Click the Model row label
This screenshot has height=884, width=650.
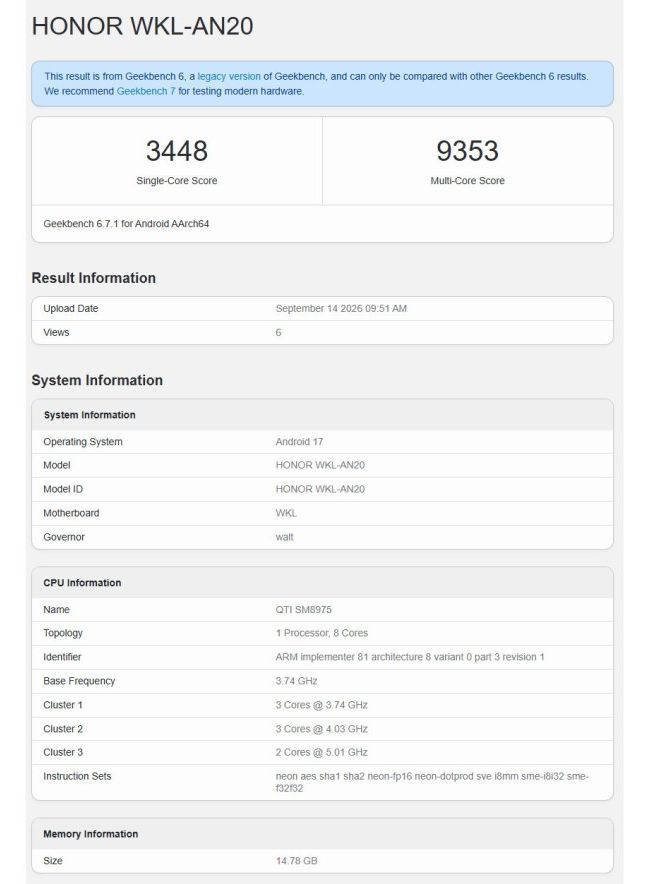point(57,465)
